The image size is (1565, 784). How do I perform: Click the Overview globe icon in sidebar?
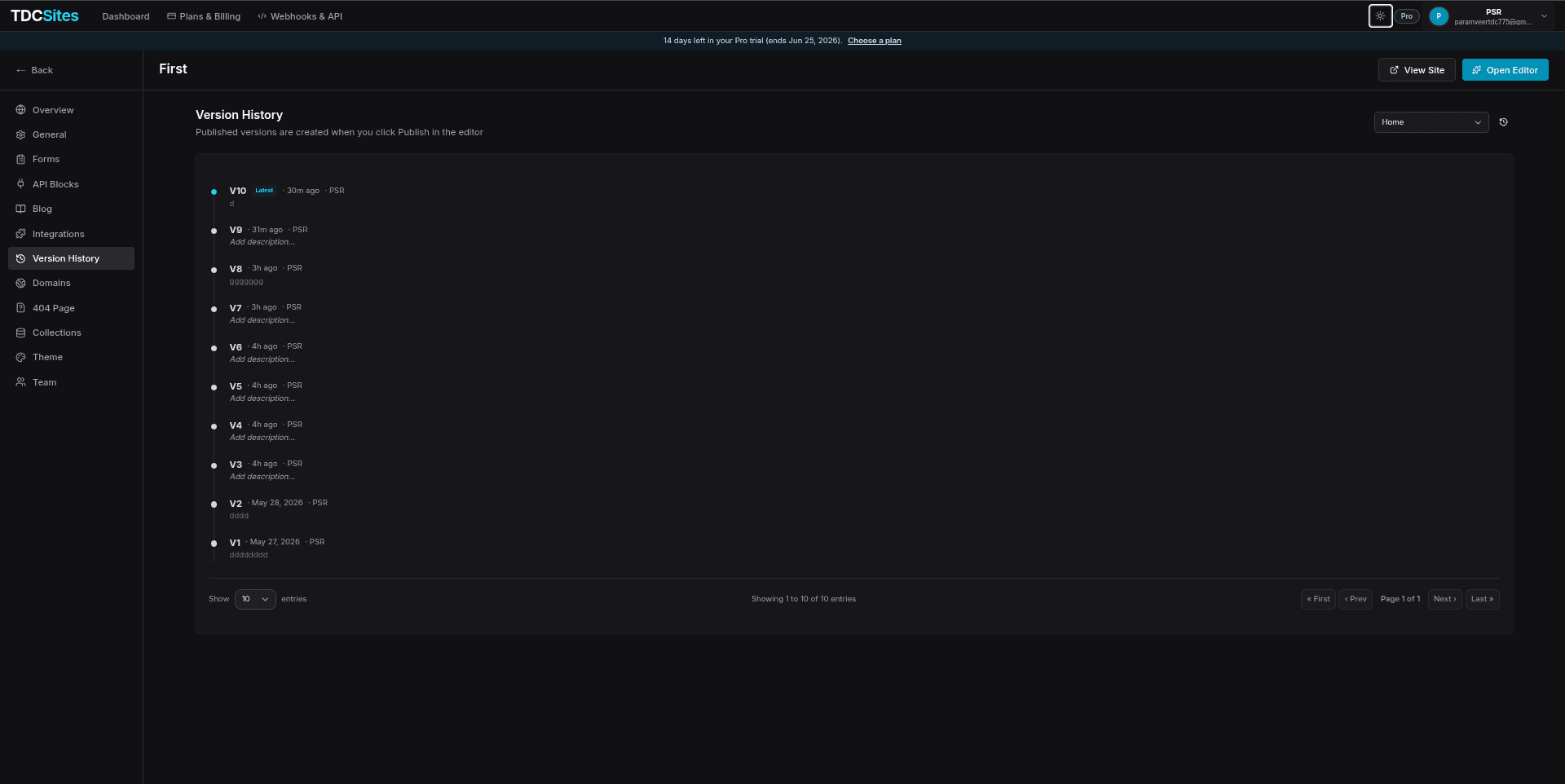coord(21,110)
